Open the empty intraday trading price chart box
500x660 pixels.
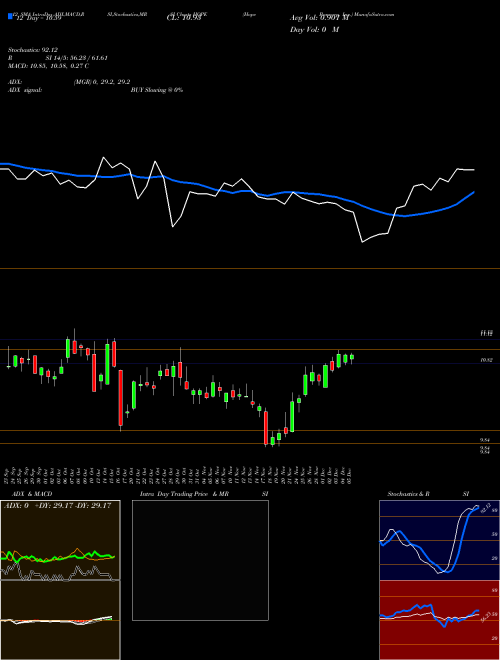click(200, 560)
